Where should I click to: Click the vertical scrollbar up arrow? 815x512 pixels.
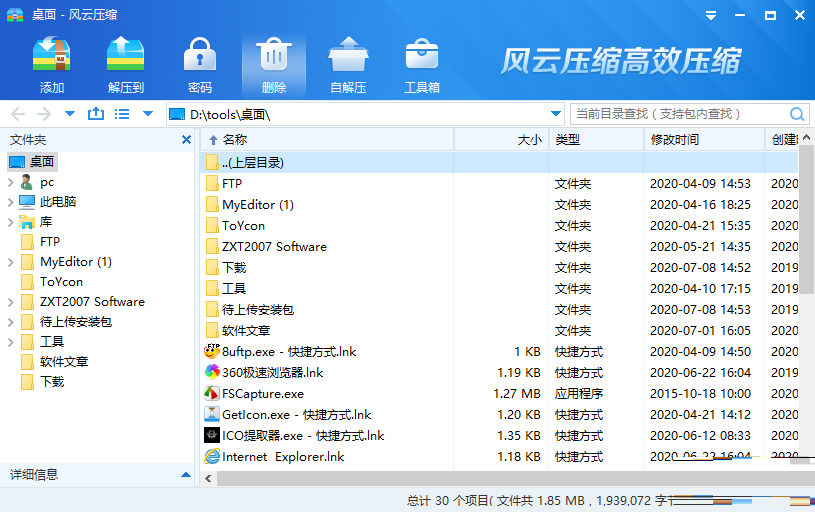[x=806, y=137]
